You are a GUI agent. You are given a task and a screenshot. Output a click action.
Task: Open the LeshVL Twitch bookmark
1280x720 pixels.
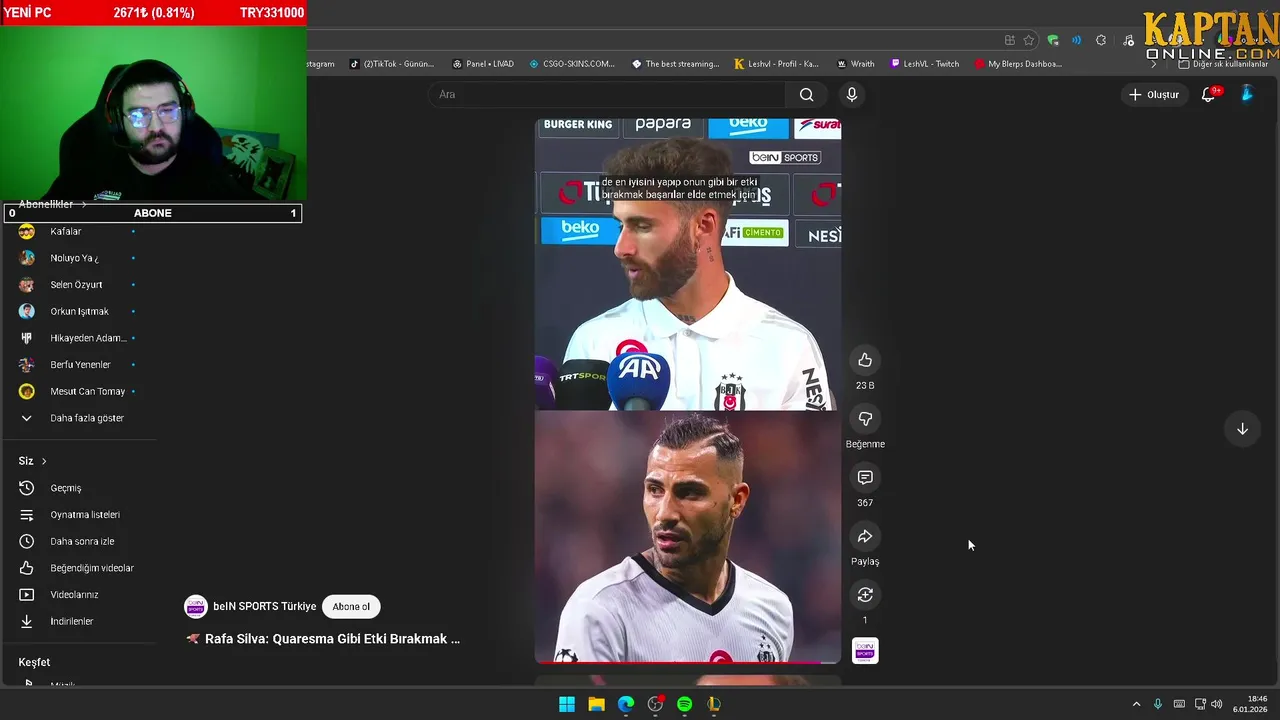pos(924,64)
